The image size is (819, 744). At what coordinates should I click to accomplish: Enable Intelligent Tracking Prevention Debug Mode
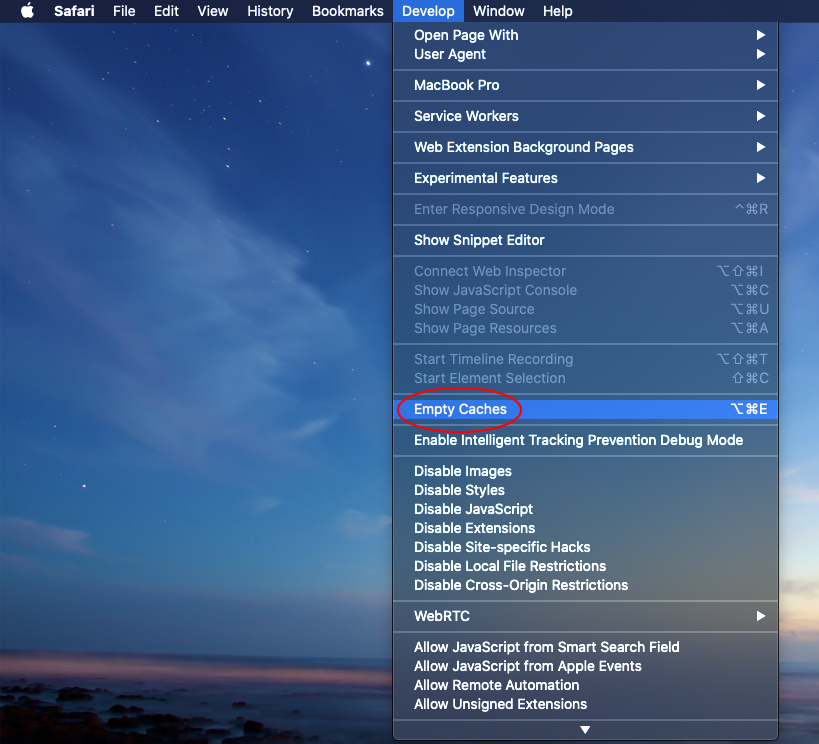[586, 440]
